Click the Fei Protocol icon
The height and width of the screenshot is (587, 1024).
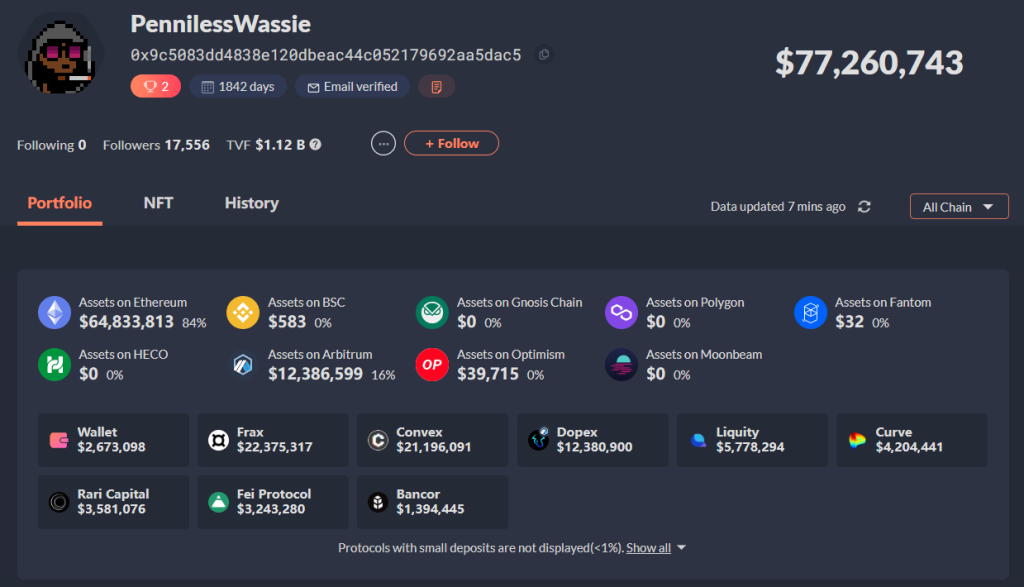218,502
